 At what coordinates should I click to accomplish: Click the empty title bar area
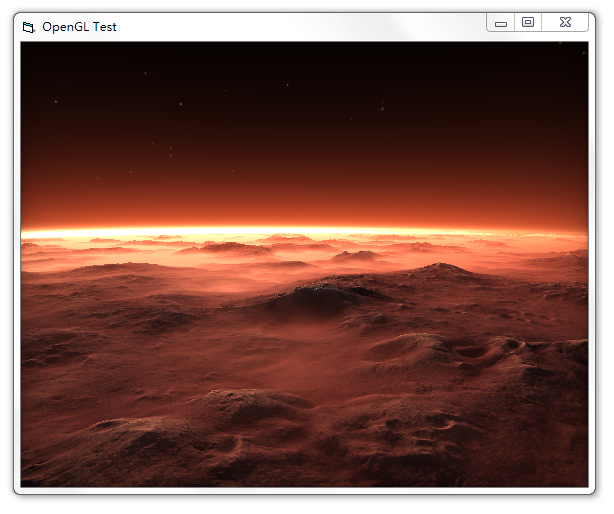coord(300,27)
